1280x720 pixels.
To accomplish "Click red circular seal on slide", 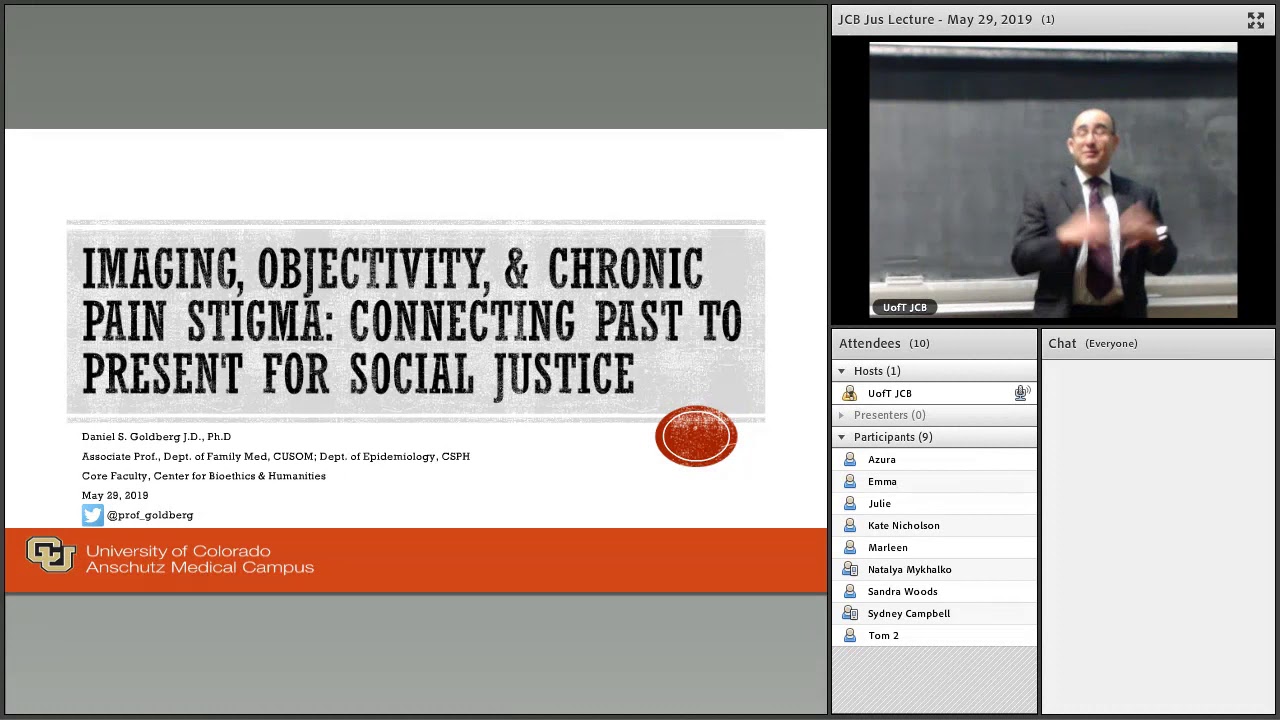I will [696, 436].
